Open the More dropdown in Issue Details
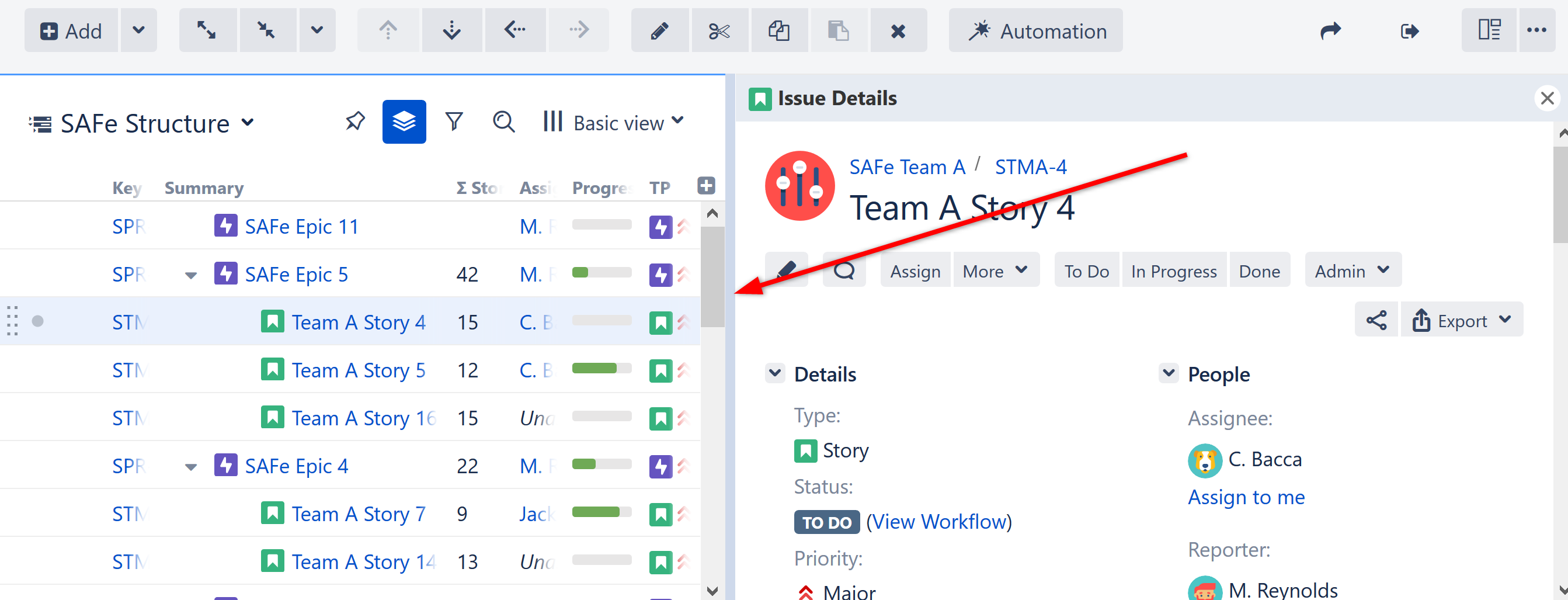1568x600 pixels. click(995, 270)
